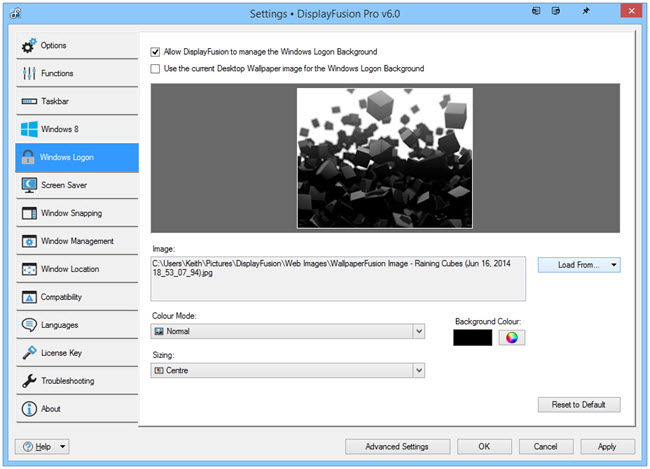This screenshot has width=650, height=469.
Task: Click the Raining Cubes preview image
Action: 385,158
